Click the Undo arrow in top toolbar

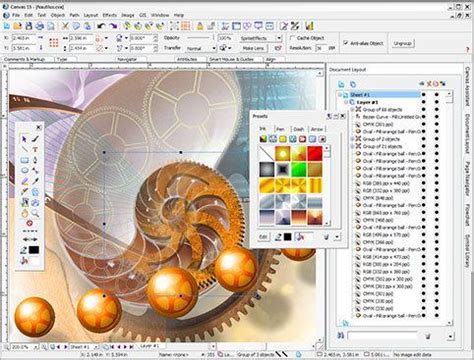(101, 26)
